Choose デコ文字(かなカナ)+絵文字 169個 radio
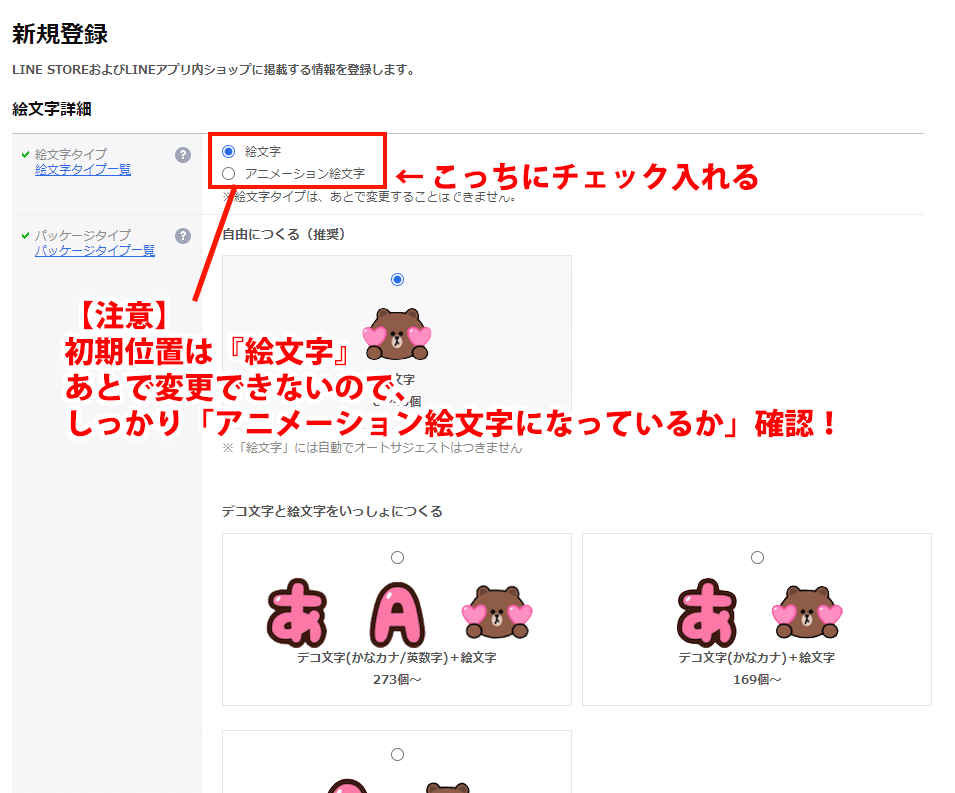 tap(757, 557)
